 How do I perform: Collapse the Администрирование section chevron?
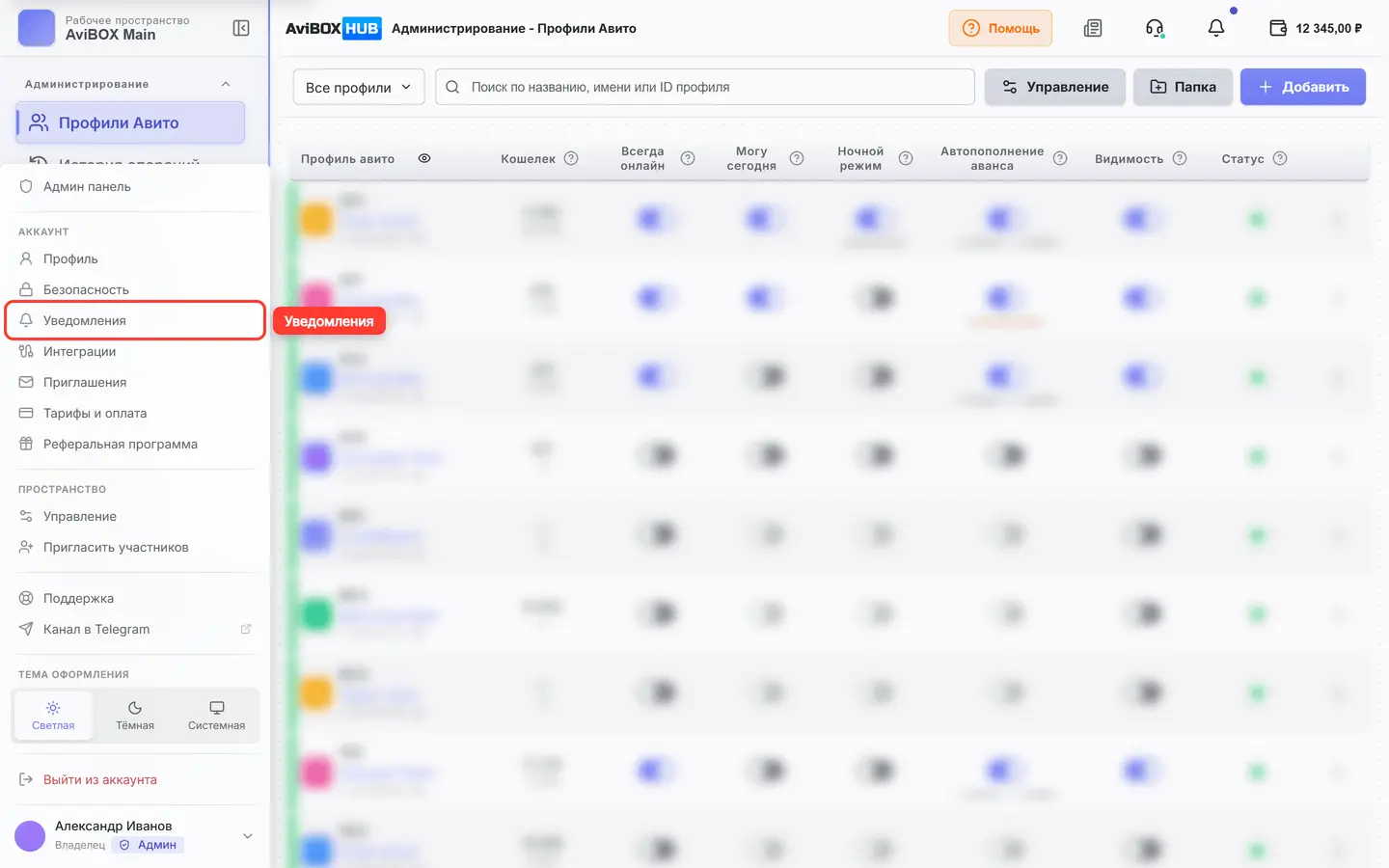point(226,84)
